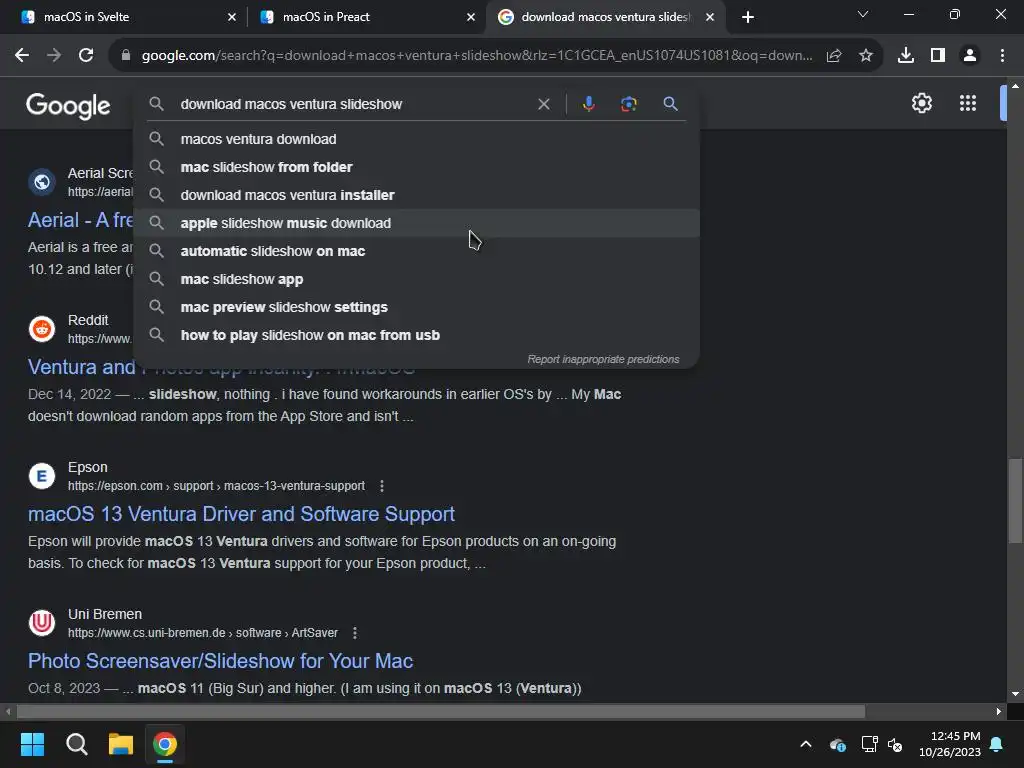The height and width of the screenshot is (768, 1024).
Task: Open Chrome downloads icon
Action: point(906,56)
